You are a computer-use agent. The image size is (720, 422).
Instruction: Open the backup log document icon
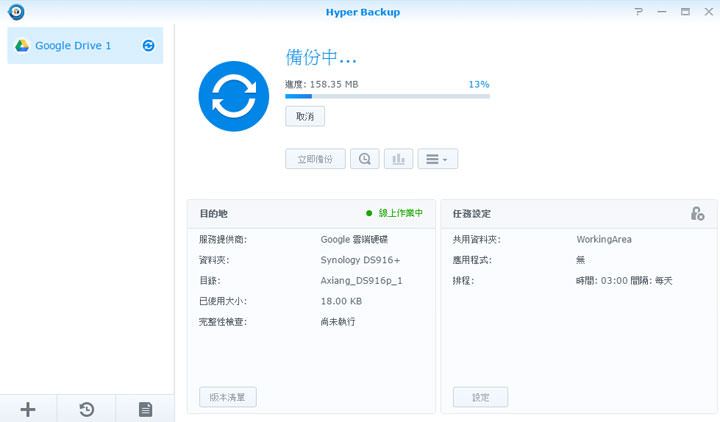(145, 408)
